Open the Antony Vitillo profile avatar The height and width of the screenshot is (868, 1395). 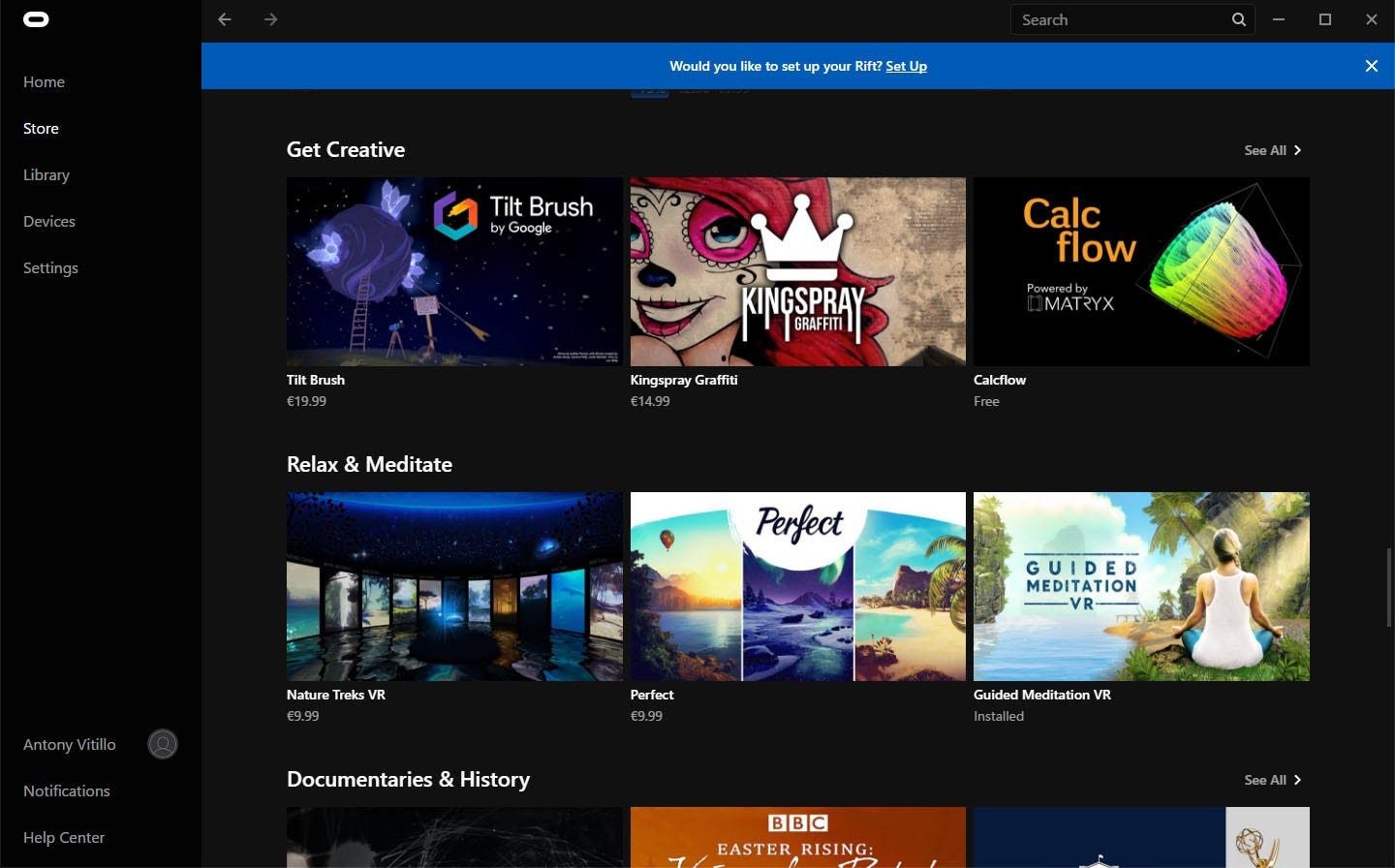coord(163,744)
